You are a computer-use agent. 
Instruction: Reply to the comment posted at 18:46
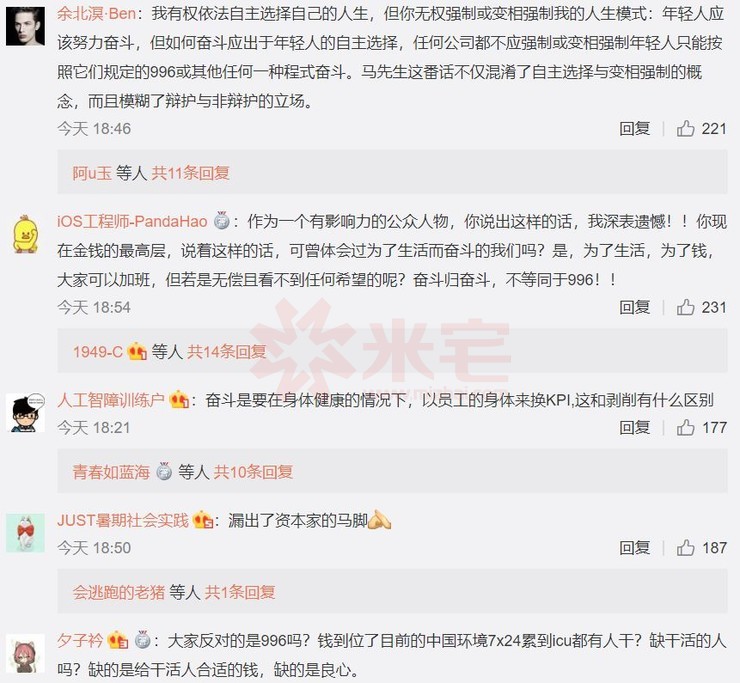pos(634,128)
